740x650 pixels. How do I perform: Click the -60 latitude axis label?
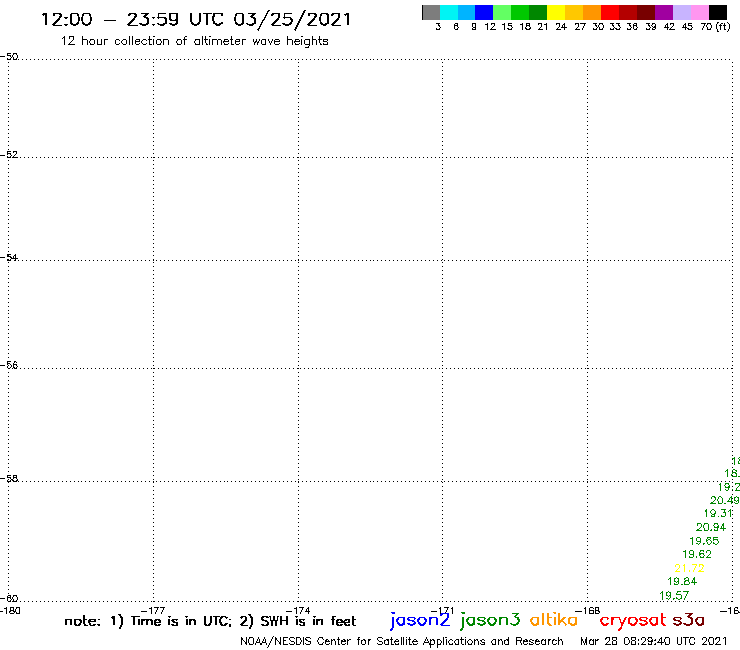click(9, 599)
